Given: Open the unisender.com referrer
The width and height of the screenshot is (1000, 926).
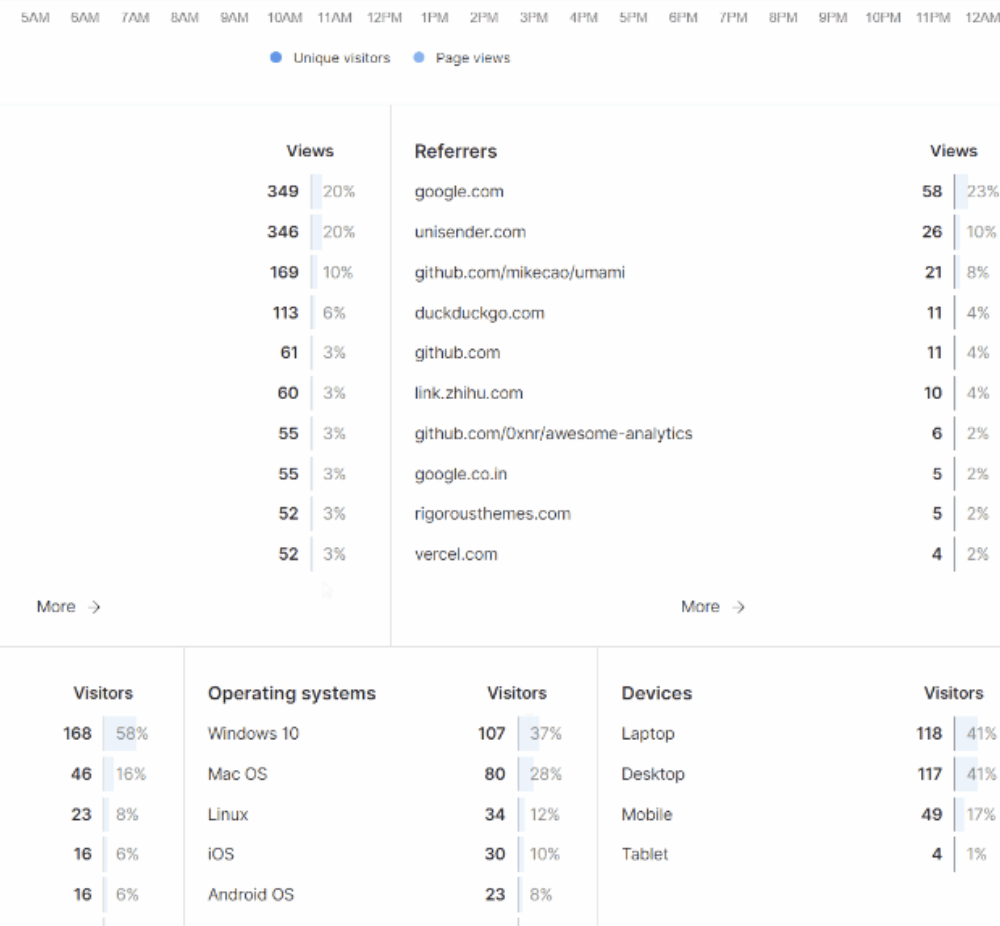Looking at the screenshot, I should pyautogui.click(x=470, y=232).
